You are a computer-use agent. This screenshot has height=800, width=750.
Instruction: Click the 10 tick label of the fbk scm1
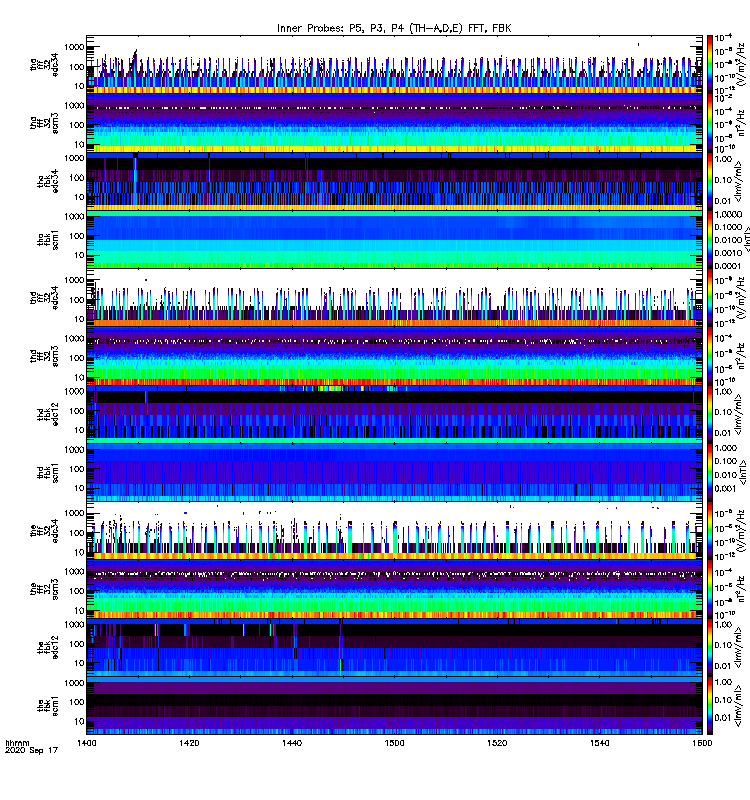pos(79,721)
